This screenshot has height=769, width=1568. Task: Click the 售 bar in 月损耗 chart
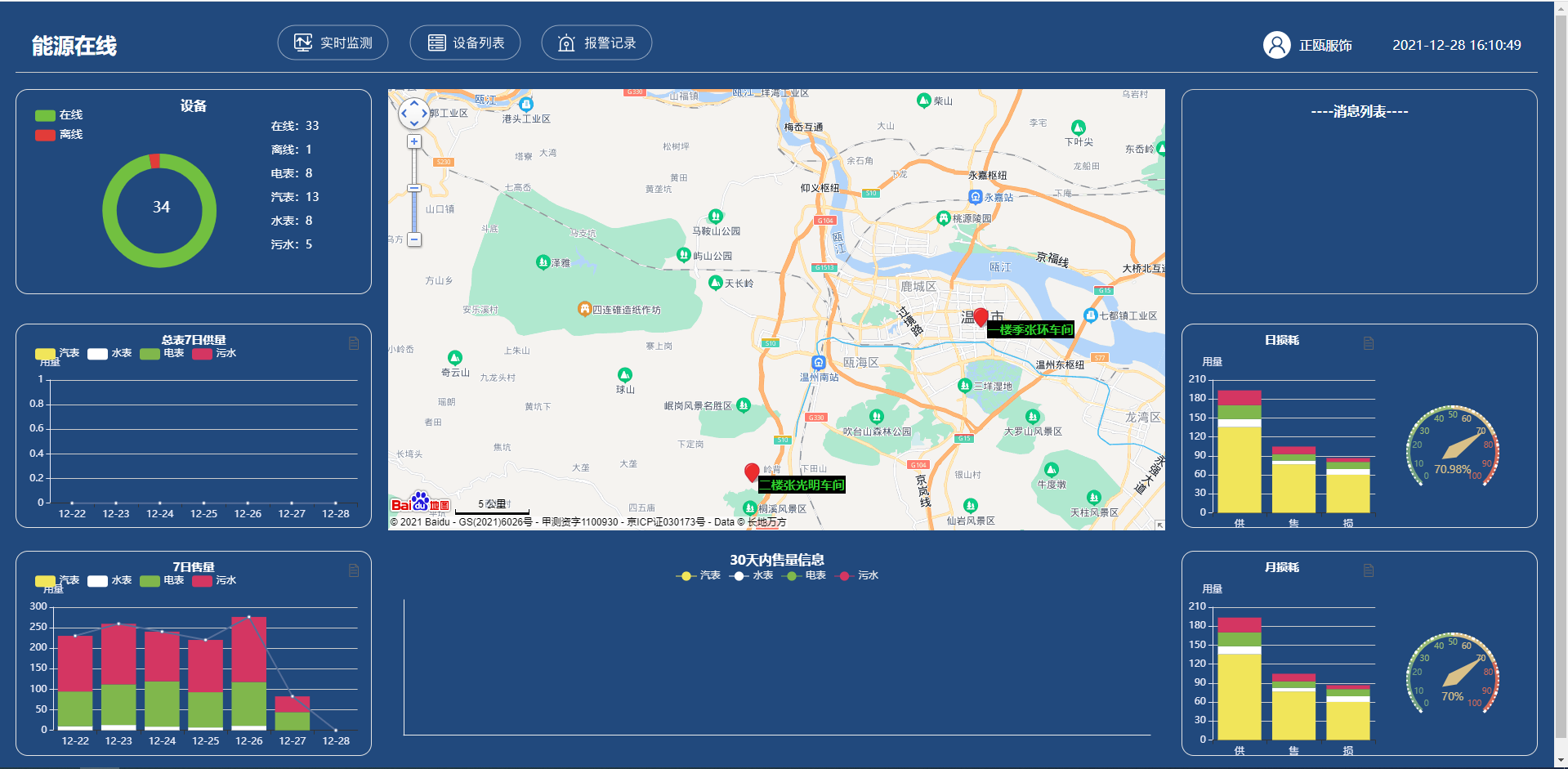click(x=1293, y=707)
